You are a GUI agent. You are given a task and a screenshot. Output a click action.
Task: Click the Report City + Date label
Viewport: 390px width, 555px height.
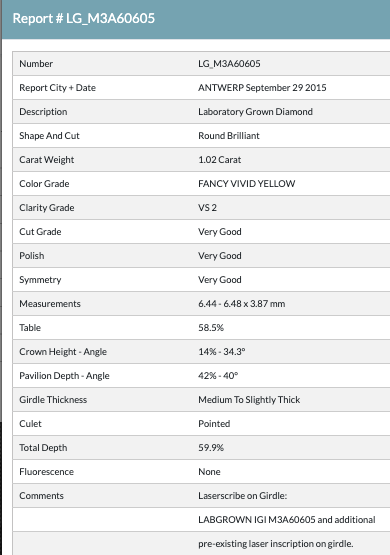click(57, 88)
